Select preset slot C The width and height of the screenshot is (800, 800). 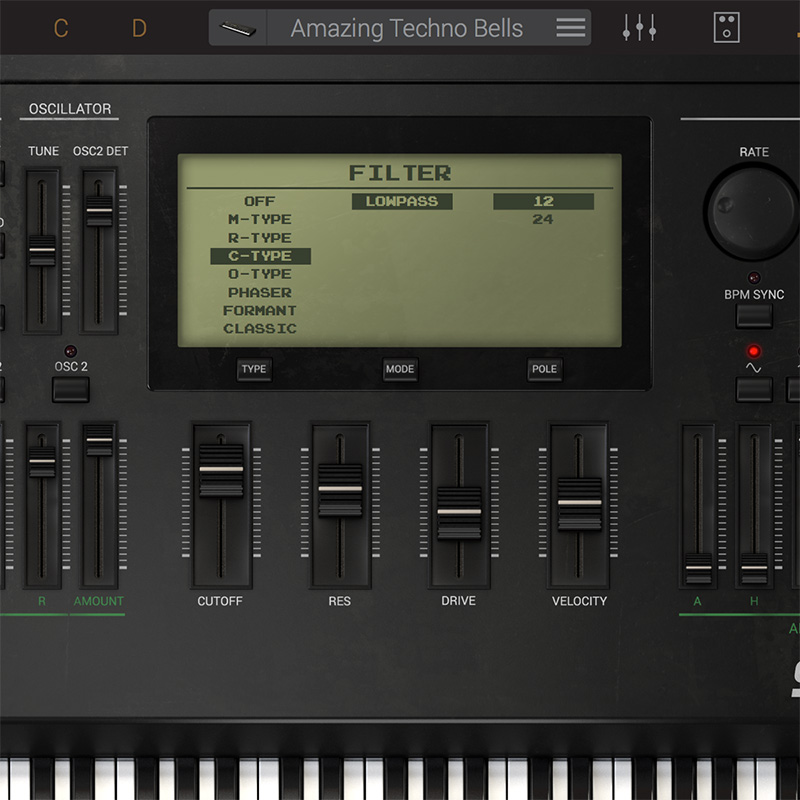coord(61,28)
